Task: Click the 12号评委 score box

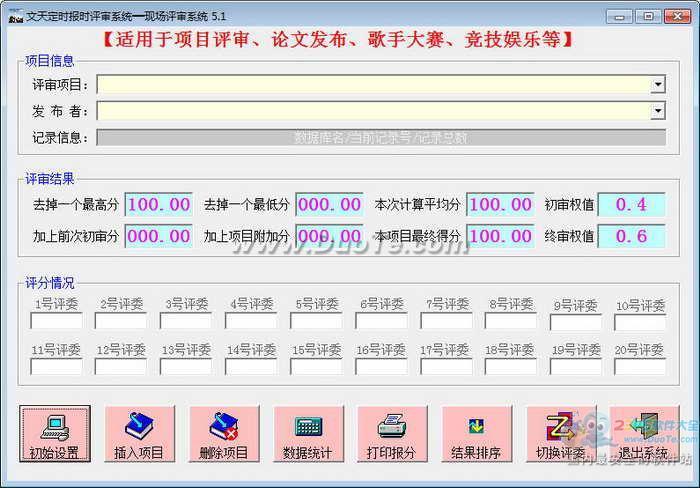Action: pos(121,367)
